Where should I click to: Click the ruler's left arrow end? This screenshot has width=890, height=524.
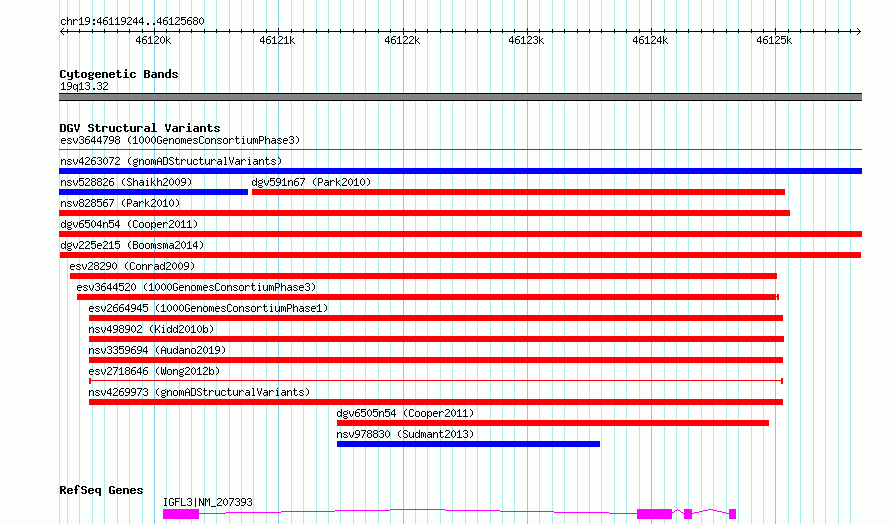[62, 31]
